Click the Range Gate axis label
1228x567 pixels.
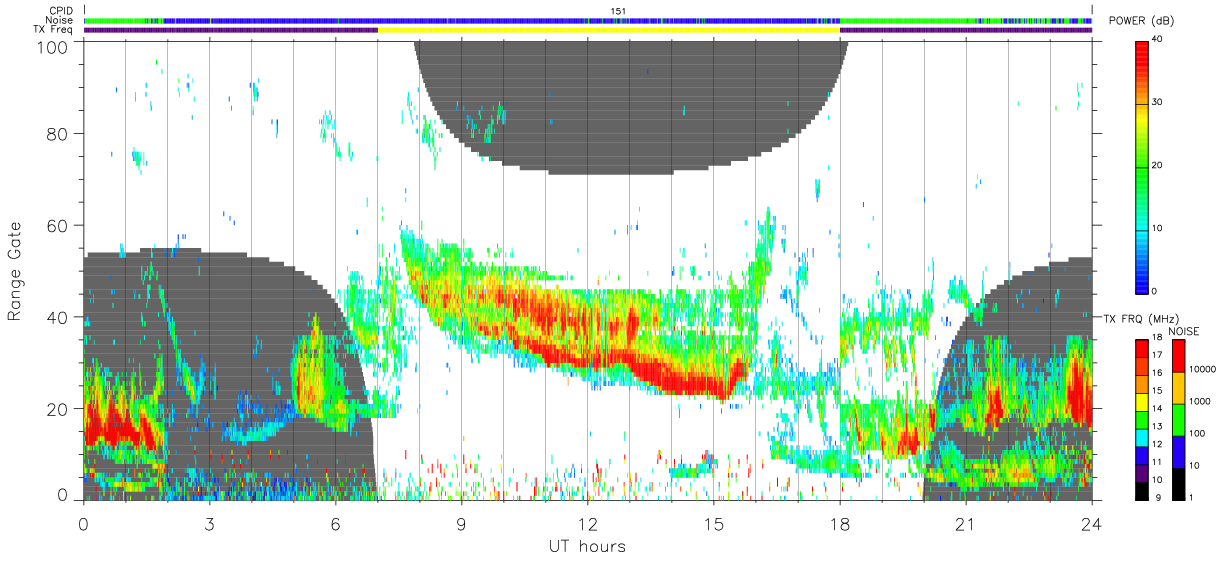point(15,272)
